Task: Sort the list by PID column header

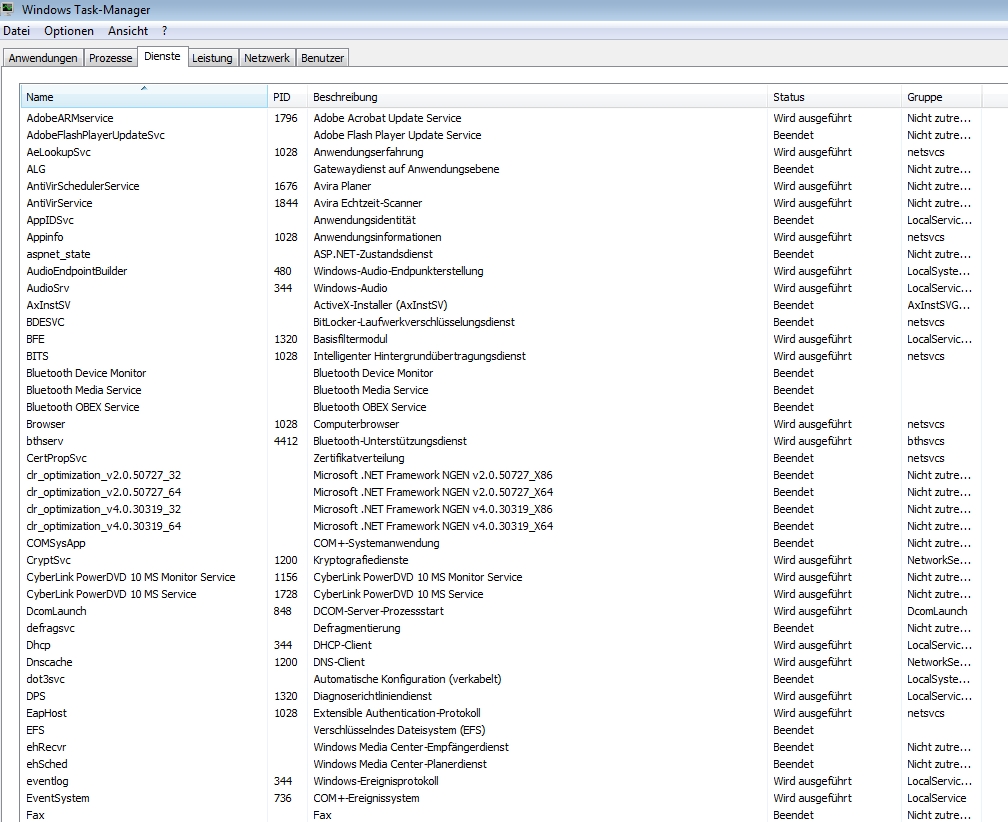Action: point(286,97)
